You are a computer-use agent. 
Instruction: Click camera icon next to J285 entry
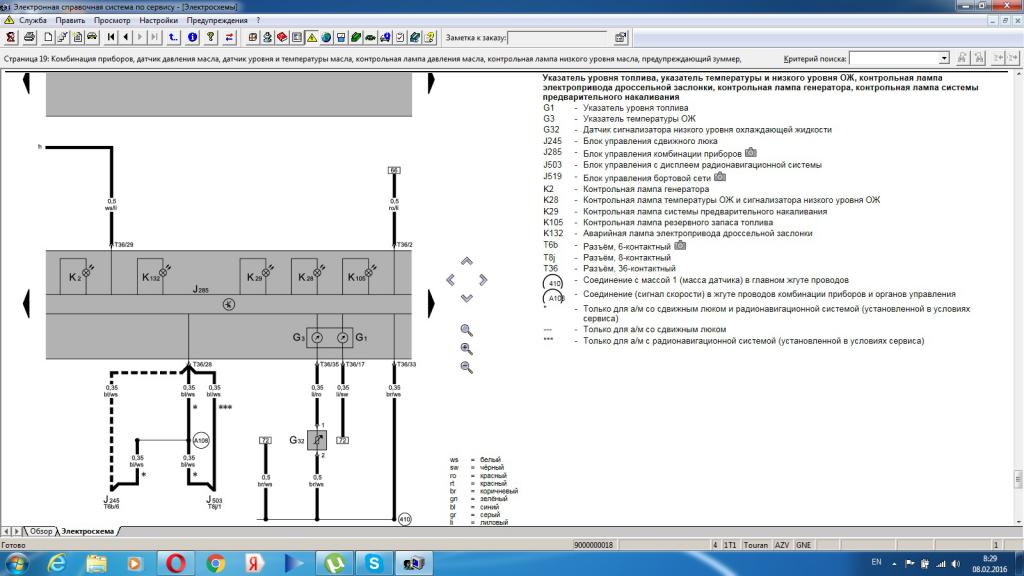point(750,152)
